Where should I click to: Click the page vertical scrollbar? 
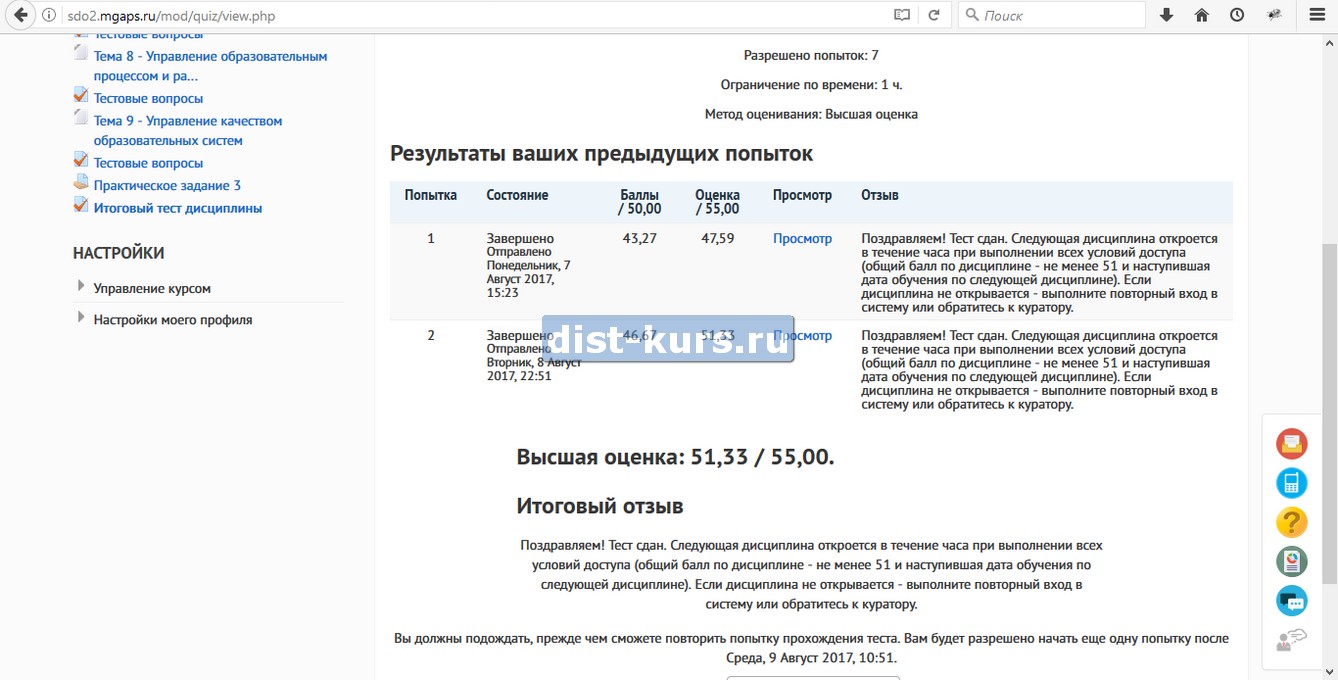(1330, 414)
